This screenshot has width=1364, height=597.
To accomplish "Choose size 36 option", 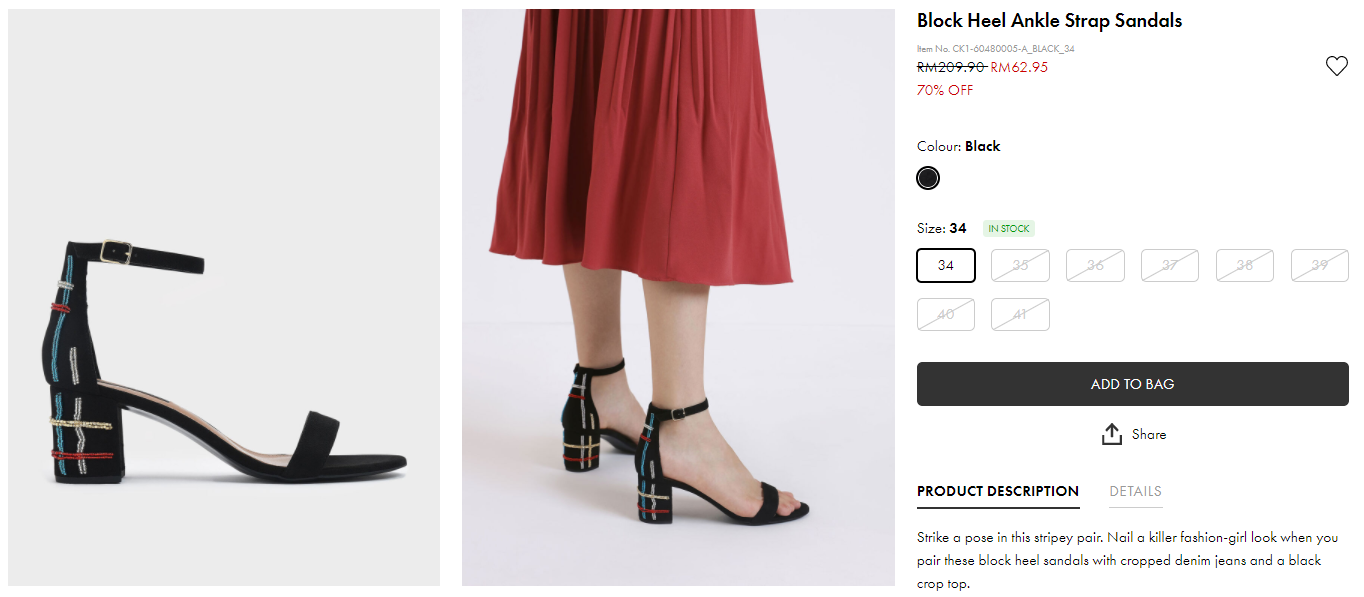I will [x=1095, y=265].
